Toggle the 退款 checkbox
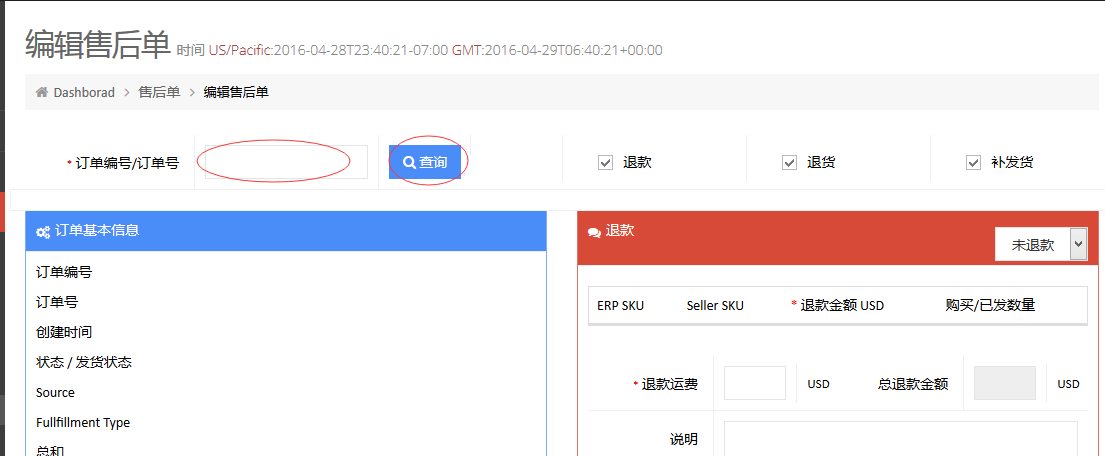This screenshot has height=456, width=1105. tap(605, 163)
